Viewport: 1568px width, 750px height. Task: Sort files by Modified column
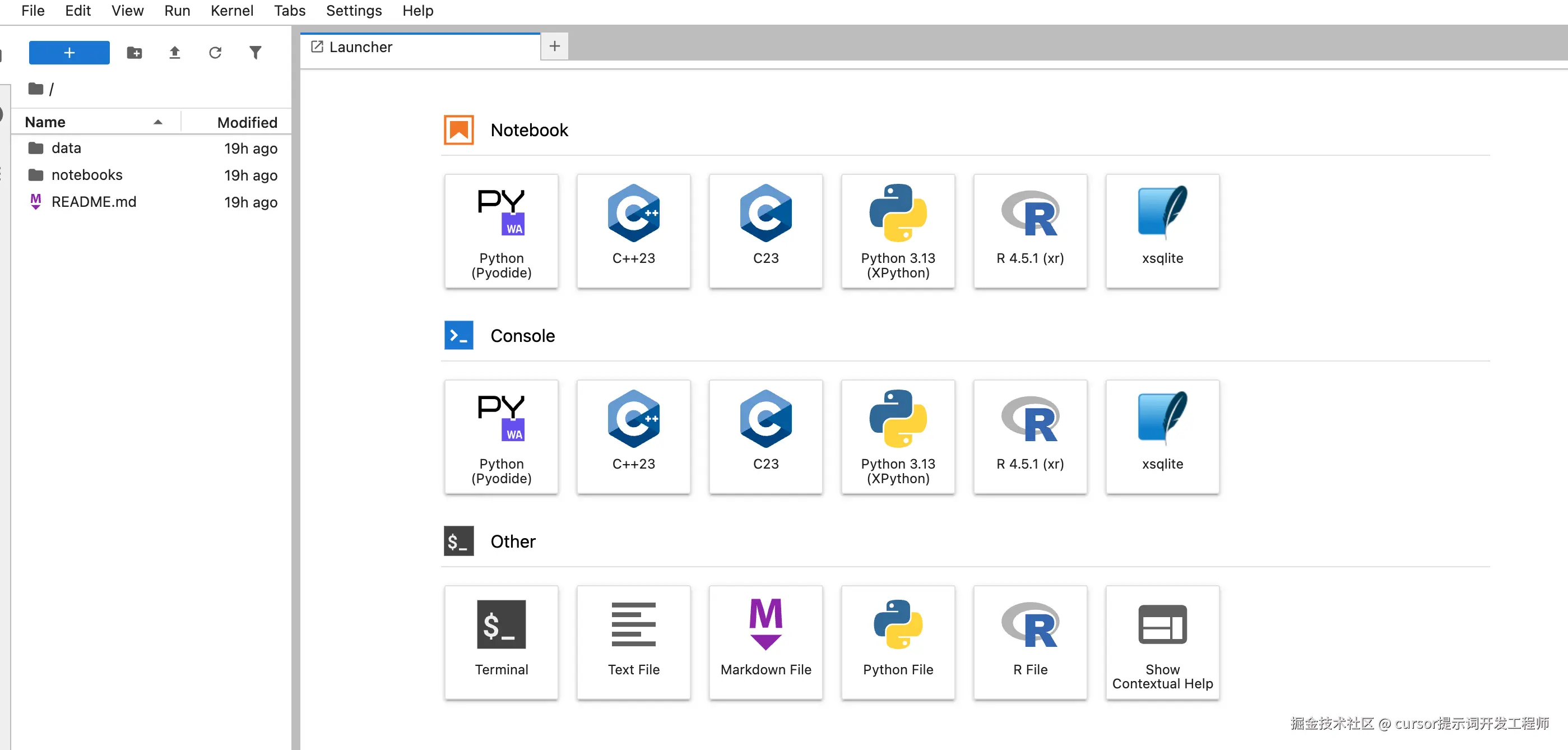(247, 122)
